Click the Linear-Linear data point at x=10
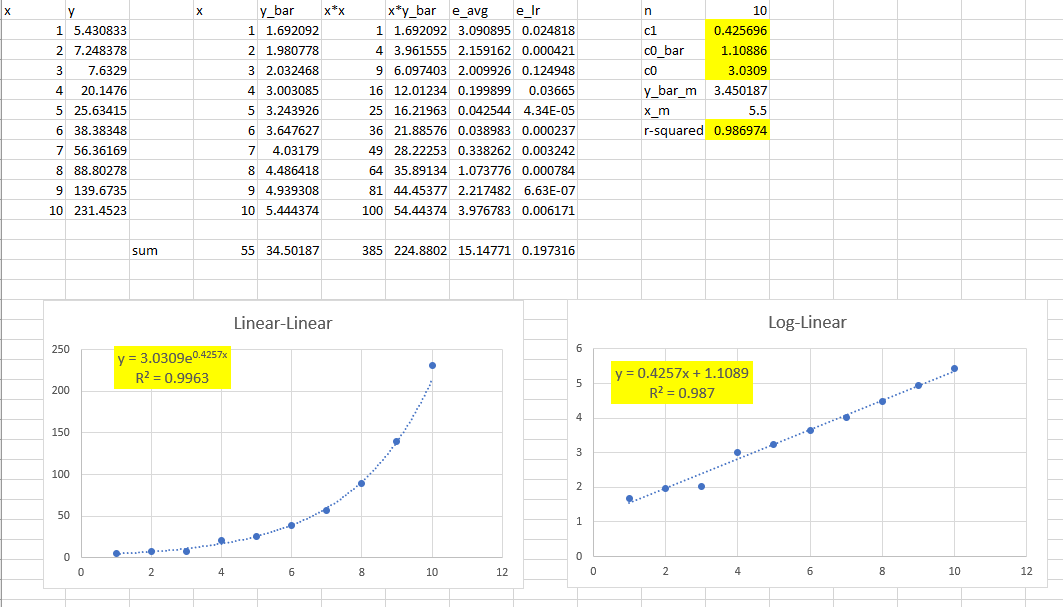The height and width of the screenshot is (607, 1063). pyautogui.click(x=433, y=366)
